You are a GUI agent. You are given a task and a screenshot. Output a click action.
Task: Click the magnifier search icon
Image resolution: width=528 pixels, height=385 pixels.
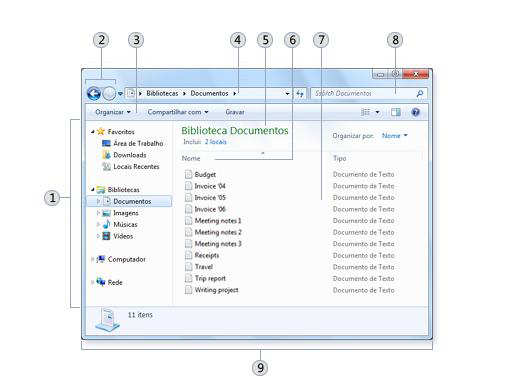pos(420,93)
